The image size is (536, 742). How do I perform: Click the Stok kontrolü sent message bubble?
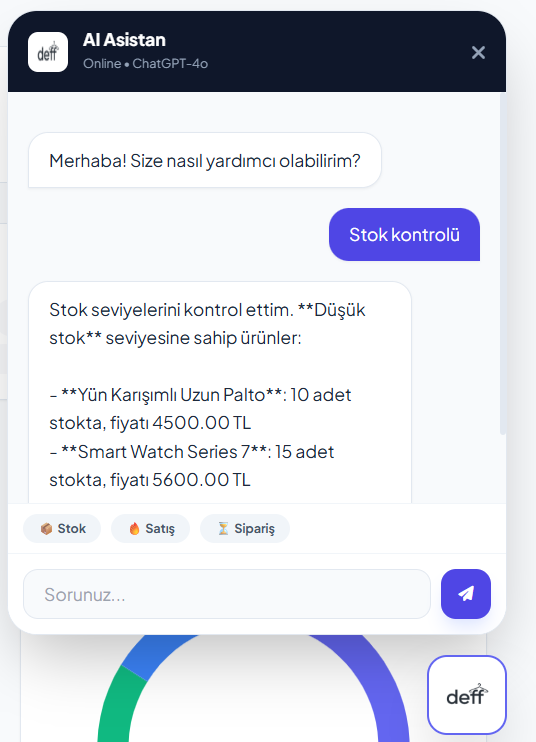(404, 235)
